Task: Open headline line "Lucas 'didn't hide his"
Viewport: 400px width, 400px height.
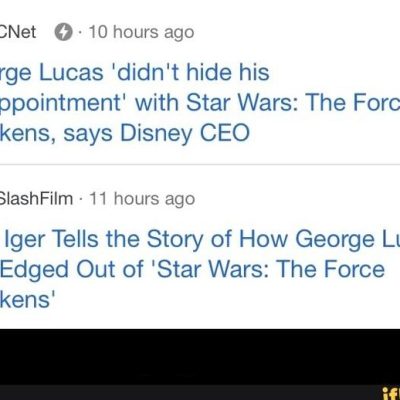Action: click(154, 73)
